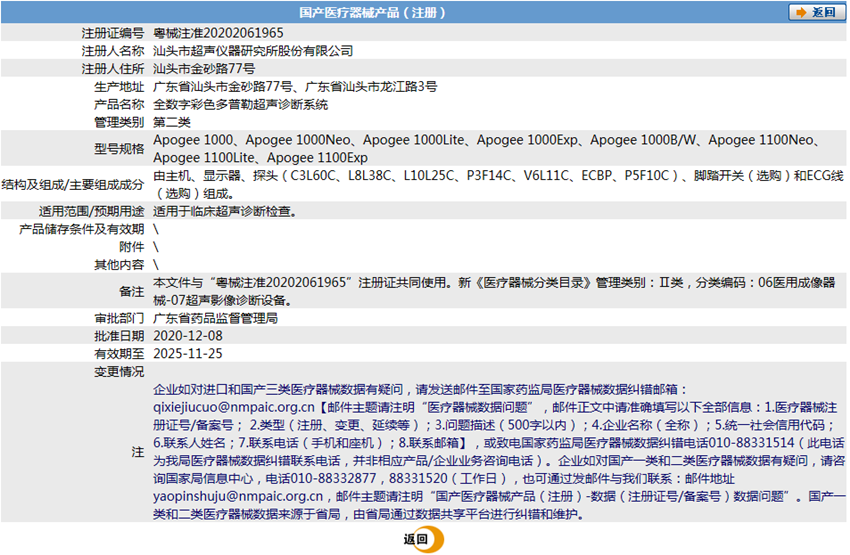Select phone number 010-88331514 in the notice
The image size is (850, 555).
click(x=751, y=443)
